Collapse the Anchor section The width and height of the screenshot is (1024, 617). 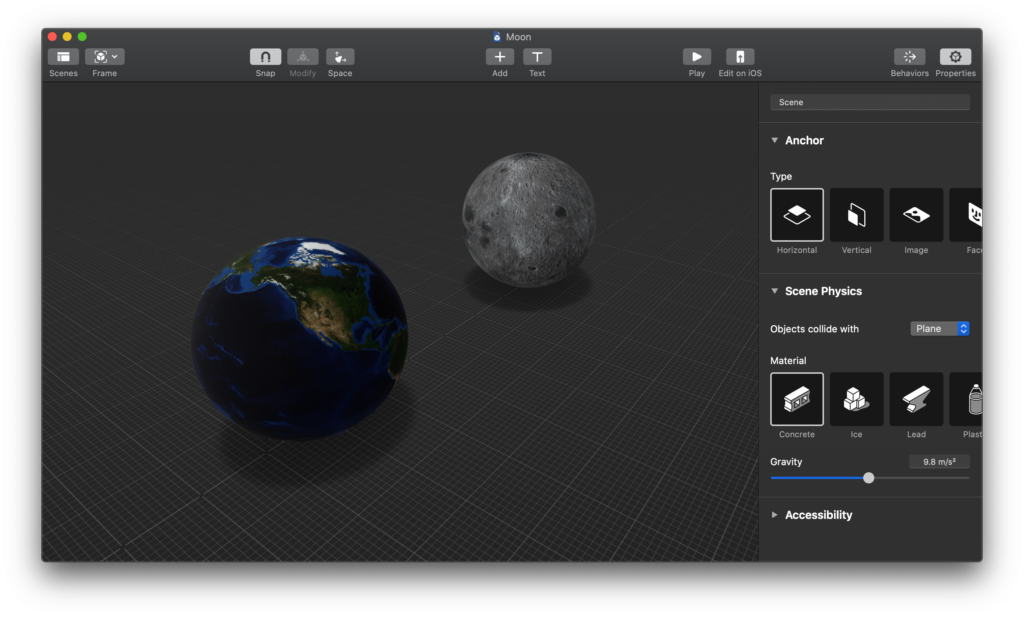pos(775,140)
